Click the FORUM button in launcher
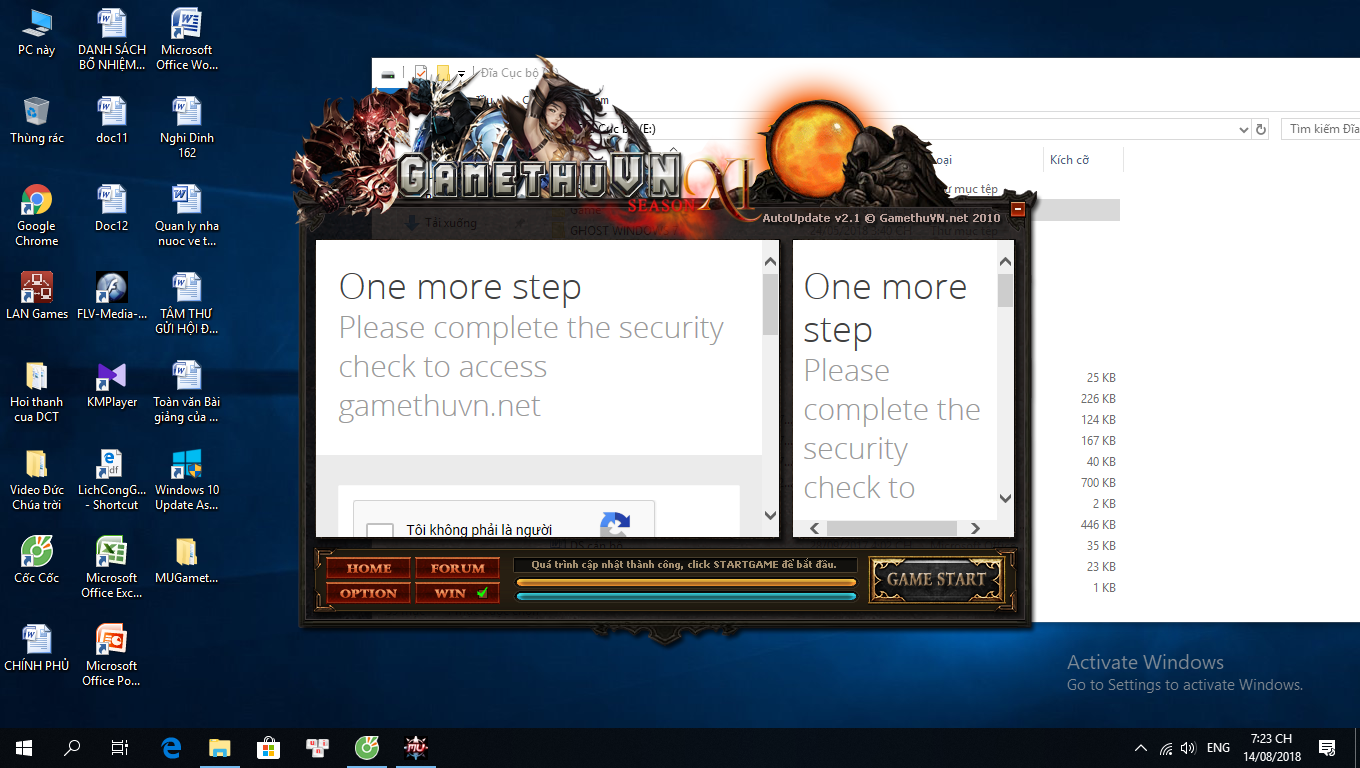This screenshot has width=1360, height=768. click(x=457, y=568)
